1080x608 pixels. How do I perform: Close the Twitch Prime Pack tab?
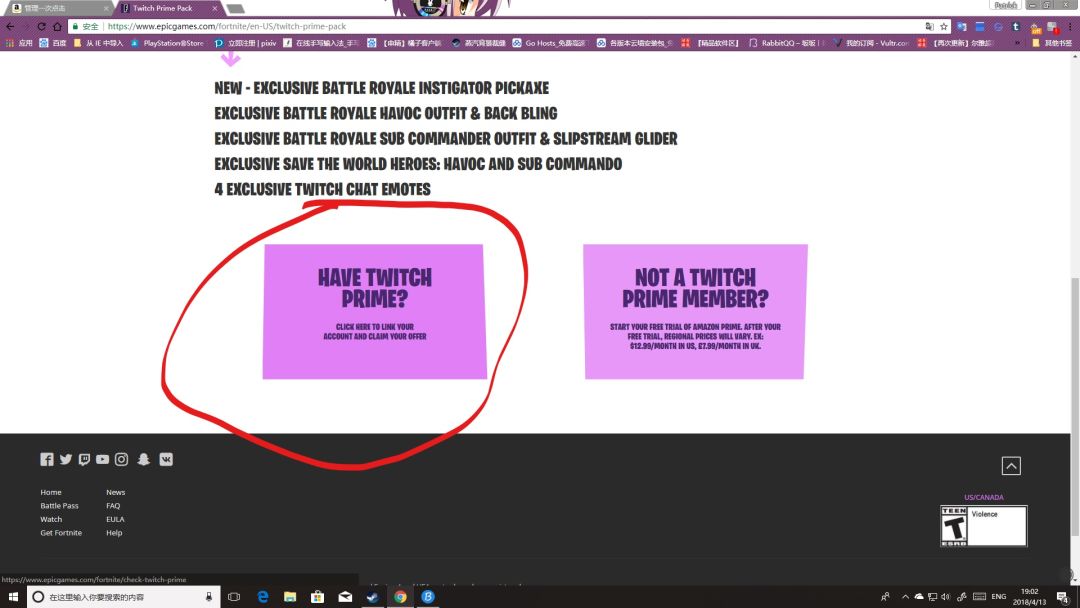[214, 8]
